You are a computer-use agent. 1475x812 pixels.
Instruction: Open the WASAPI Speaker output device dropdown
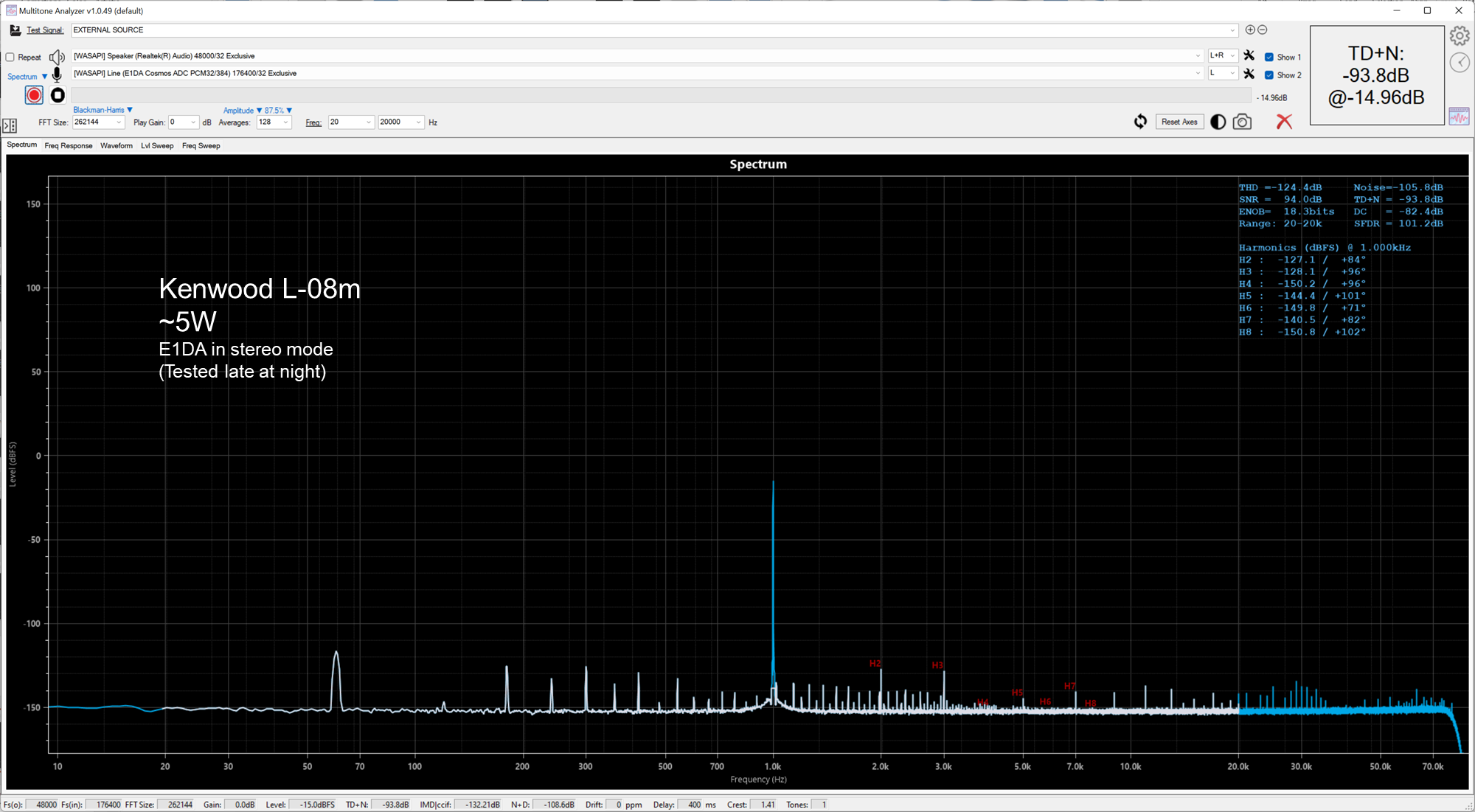pyautogui.click(x=637, y=56)
